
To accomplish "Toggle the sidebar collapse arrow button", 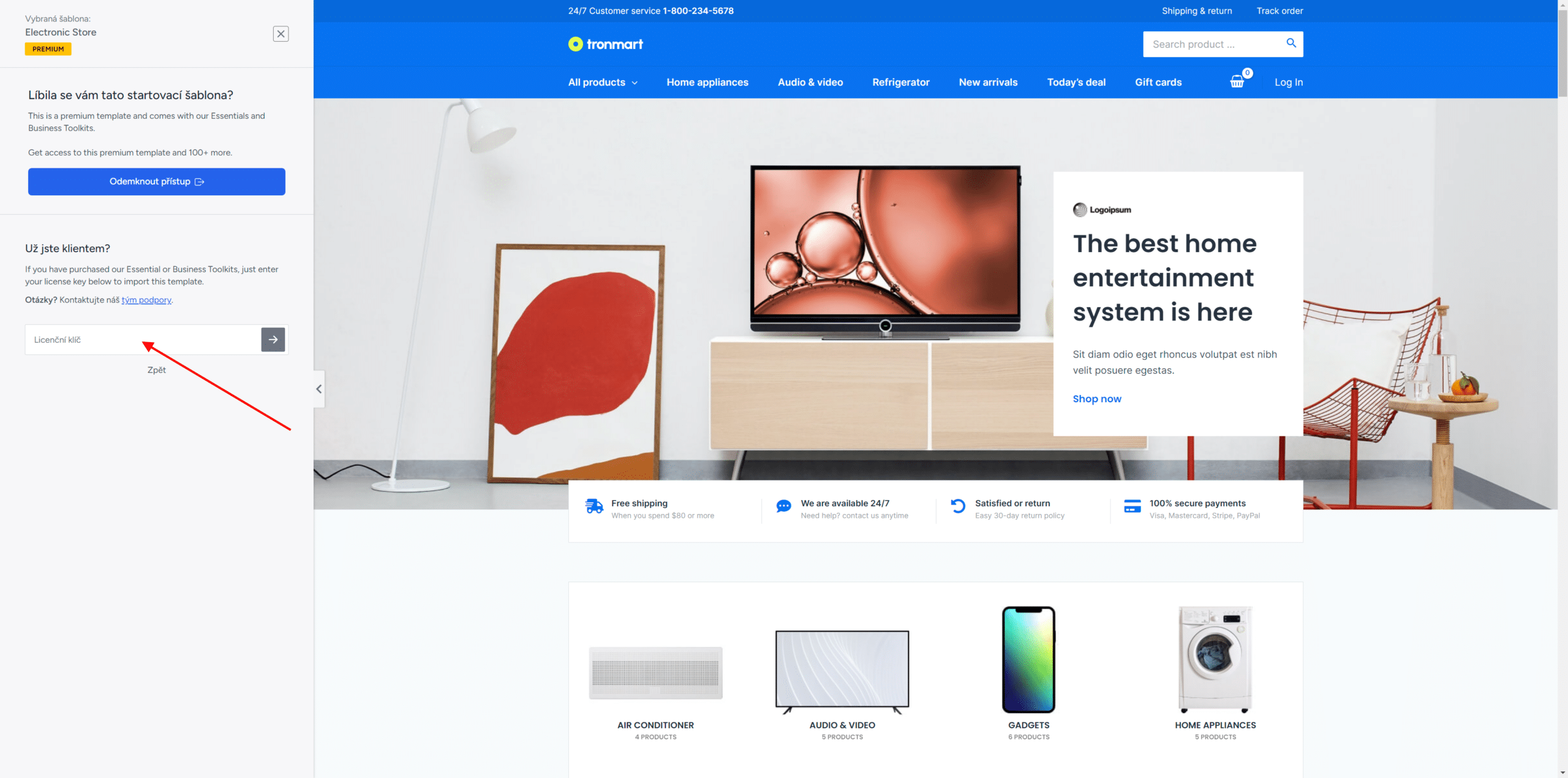I will (x=319, y=389).
